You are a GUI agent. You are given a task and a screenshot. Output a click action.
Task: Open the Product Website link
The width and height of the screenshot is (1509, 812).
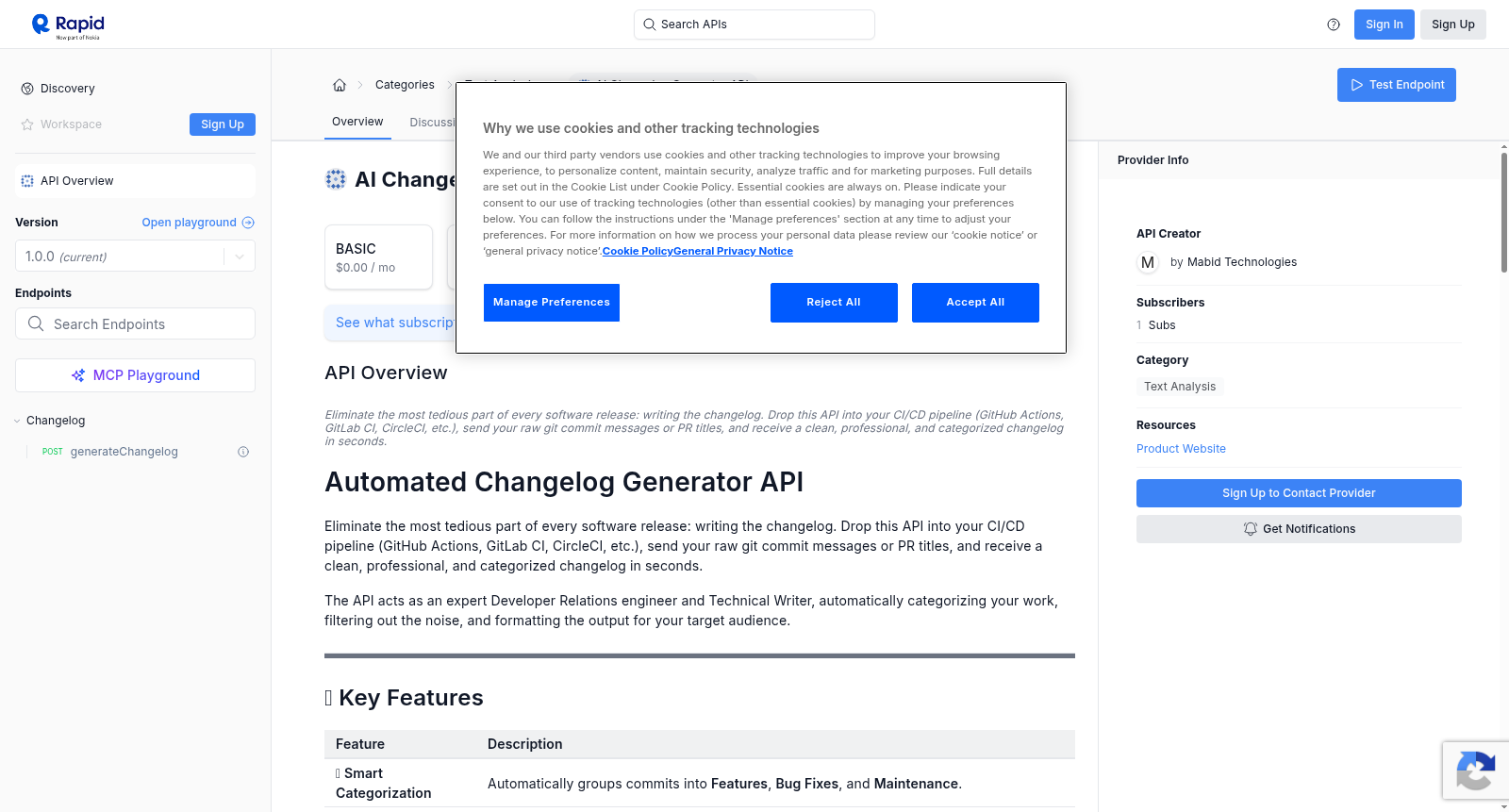pyautogui.click(x=1181, y=449)
